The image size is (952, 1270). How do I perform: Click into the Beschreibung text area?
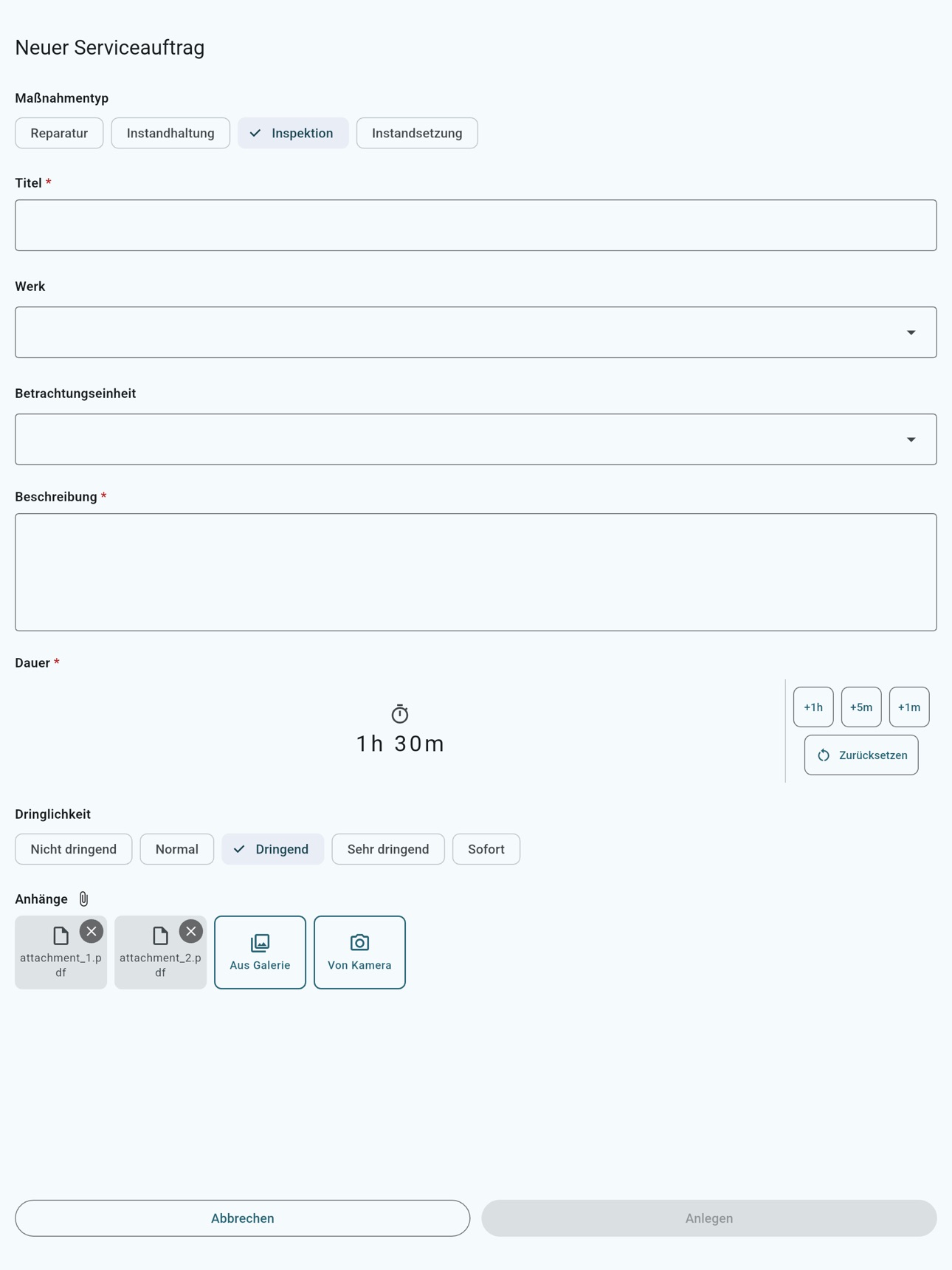(476, 572)
